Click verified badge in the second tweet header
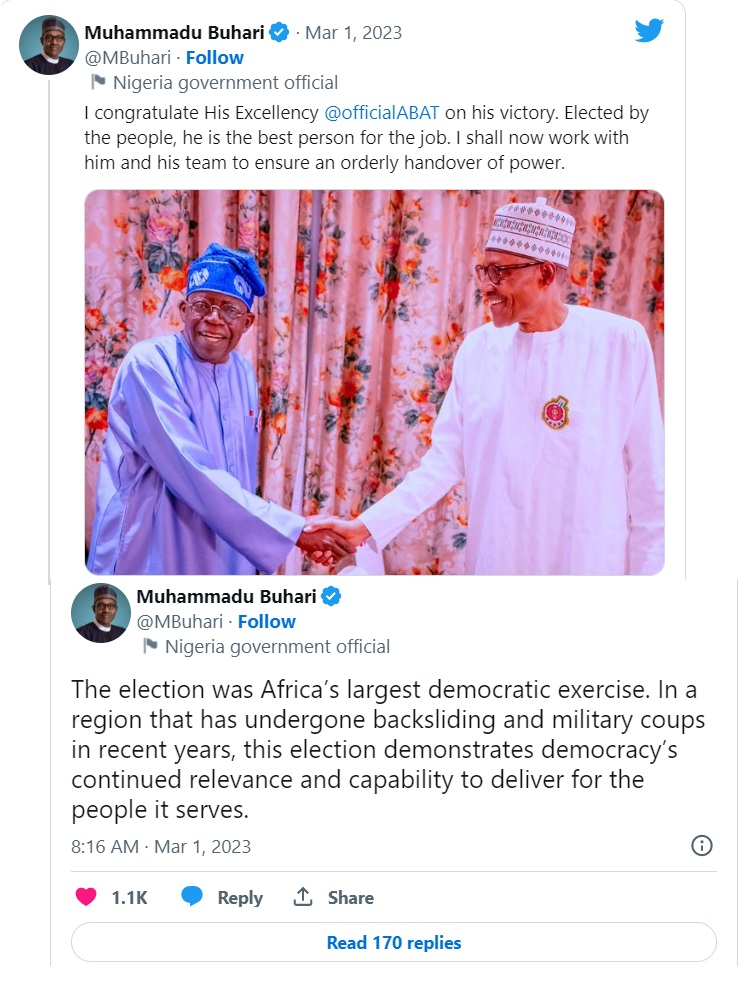The height and width of the screenshot is (1001, 745). pos(331,597)
